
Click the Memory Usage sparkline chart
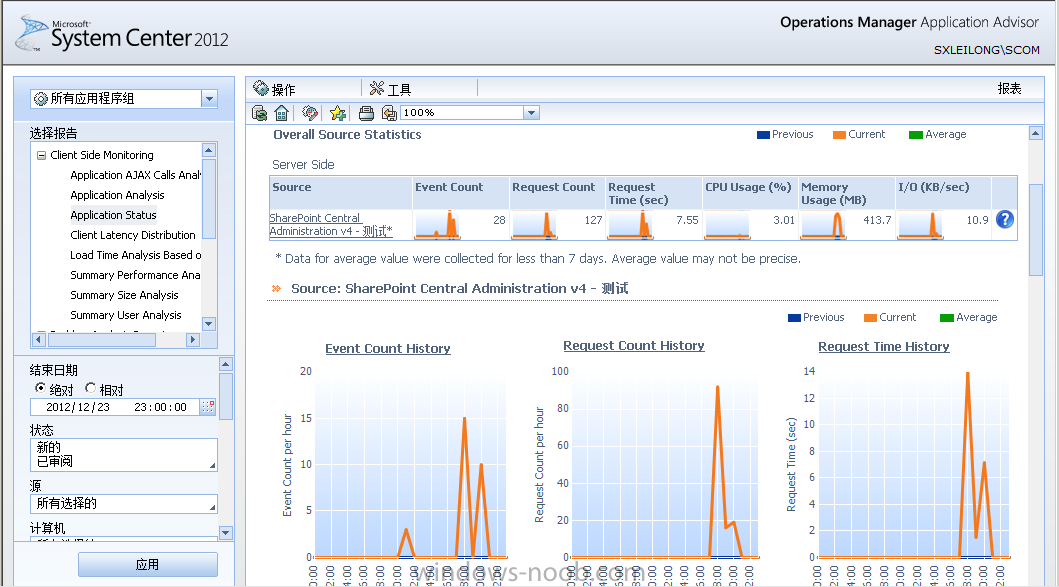pos(823,225)
